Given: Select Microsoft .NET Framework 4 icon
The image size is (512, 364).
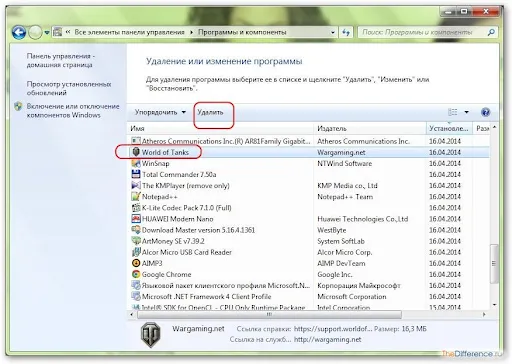Looking at the screenshot, I should (136, 297).
